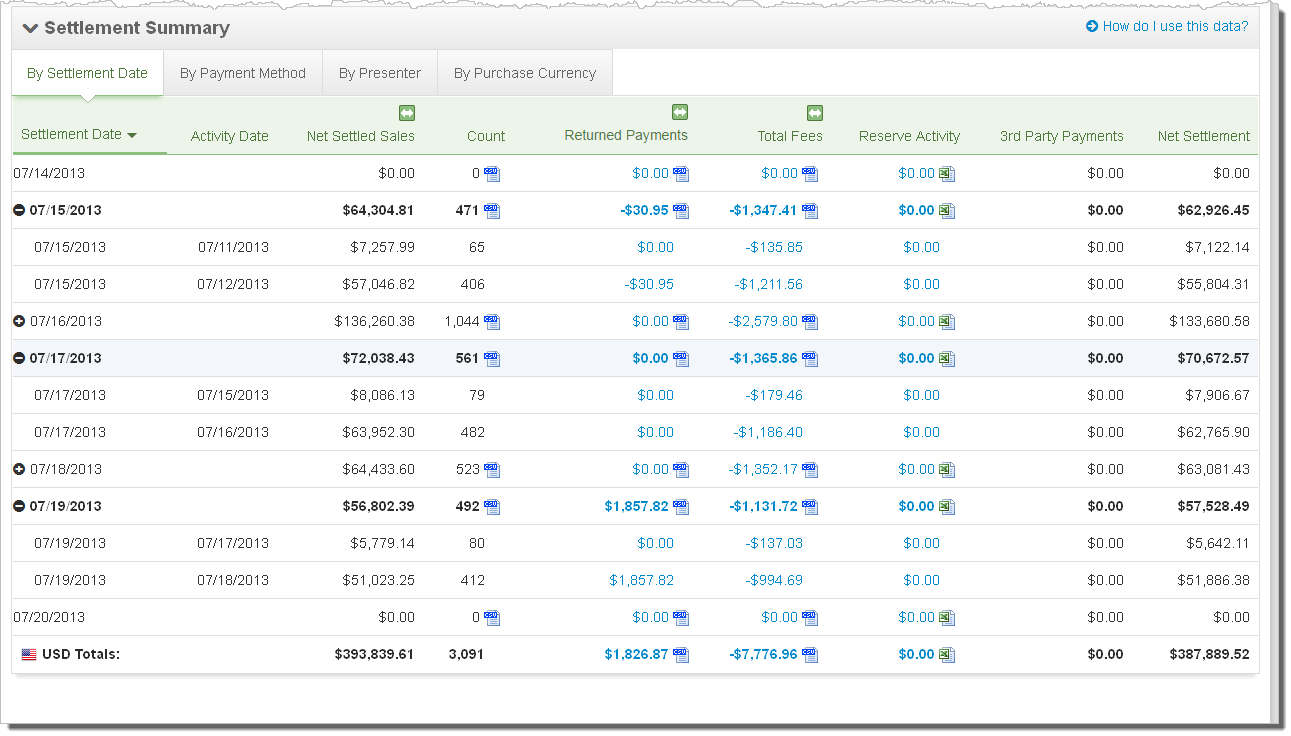1291x736 pixels.
Task: Download Count CSV next to 523
Action: (492, 470)
